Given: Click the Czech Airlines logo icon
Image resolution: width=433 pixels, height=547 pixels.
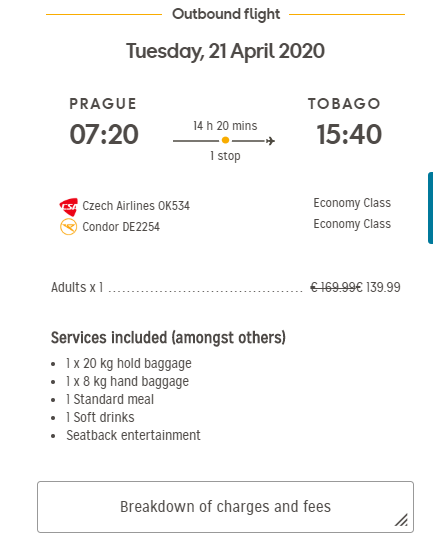Looking at the screenshot, I should coord(68,207).
